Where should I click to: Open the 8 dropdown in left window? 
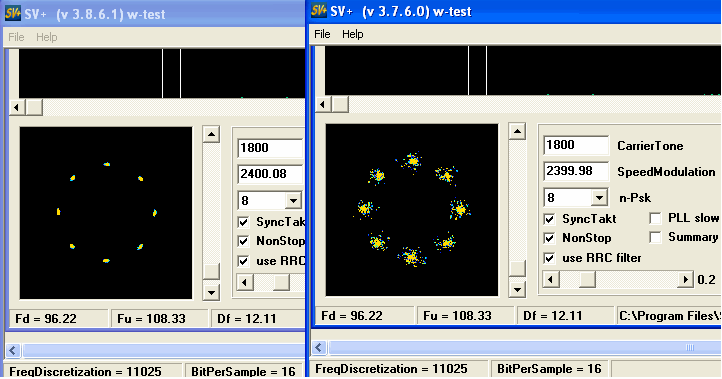(x=293, y=200)
